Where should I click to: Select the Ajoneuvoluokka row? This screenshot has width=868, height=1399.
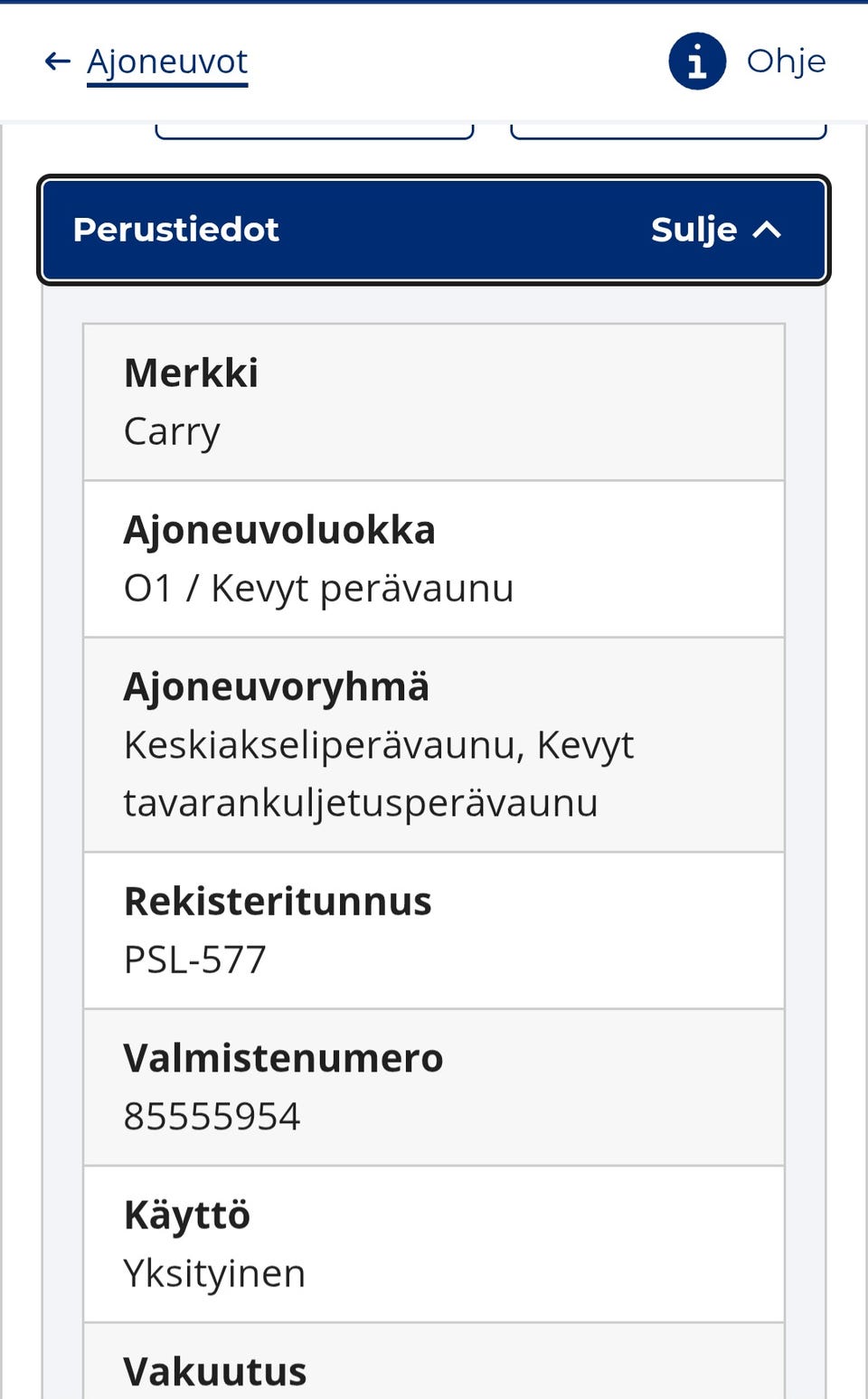point(434,559)
